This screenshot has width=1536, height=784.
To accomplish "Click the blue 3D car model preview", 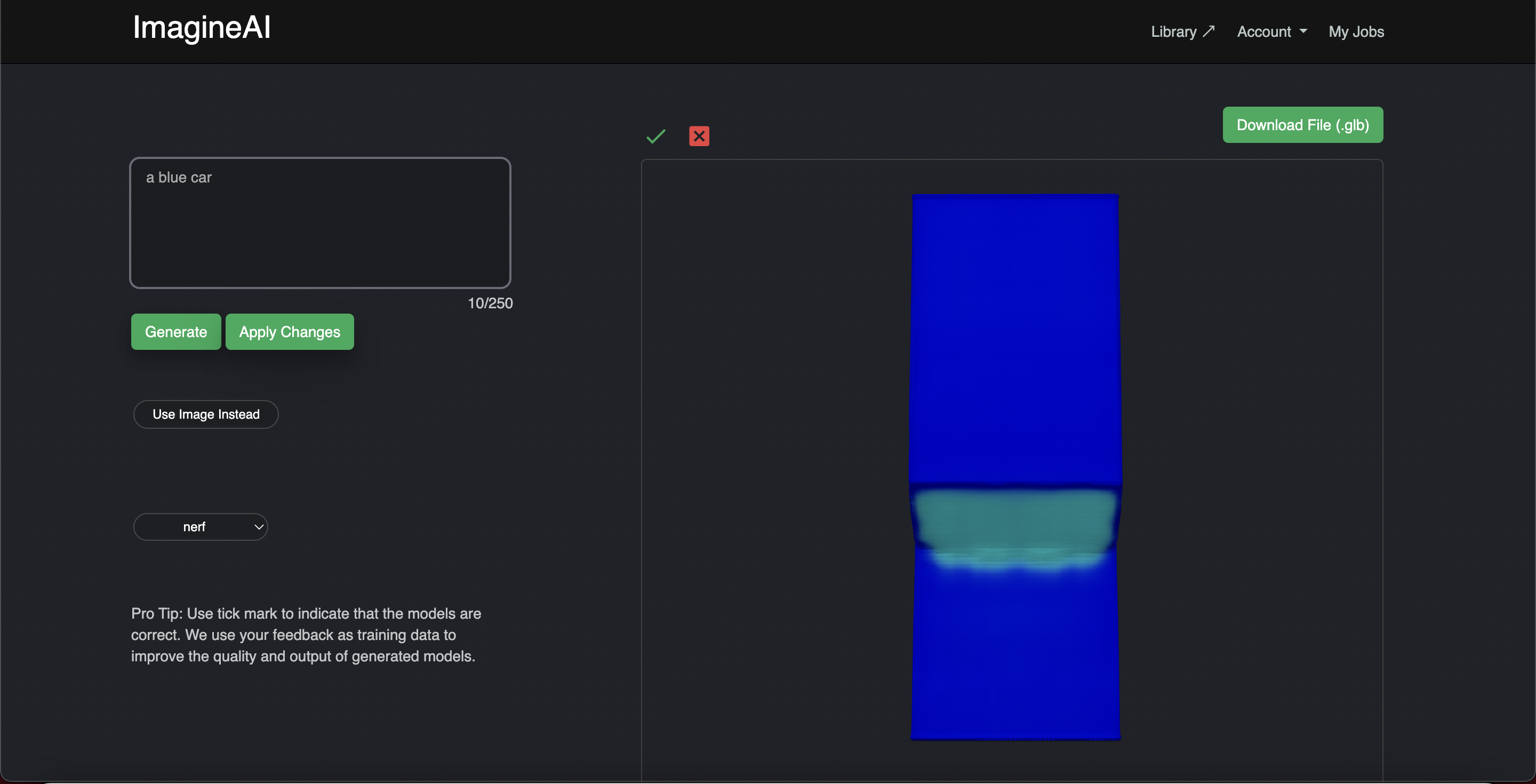I will (1015, 334).
